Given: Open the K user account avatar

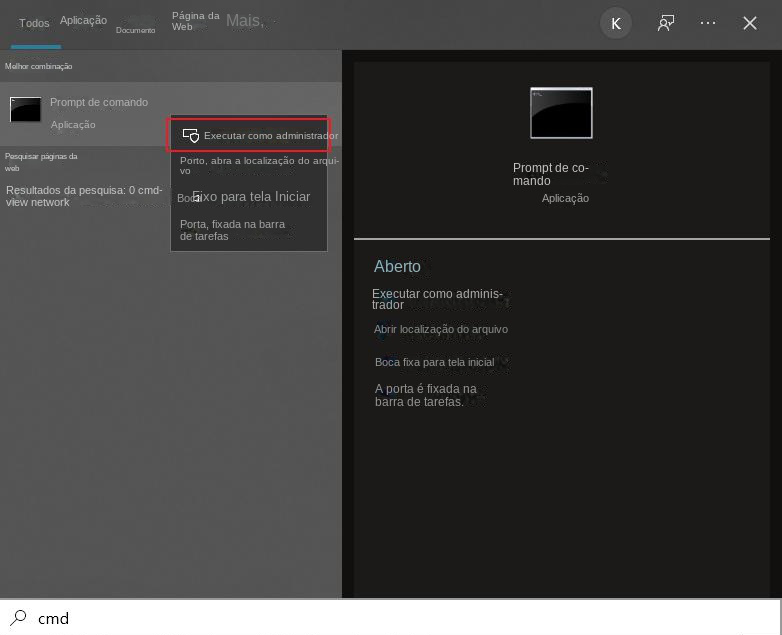Looking at the screenshot, I should click(616, 23).
